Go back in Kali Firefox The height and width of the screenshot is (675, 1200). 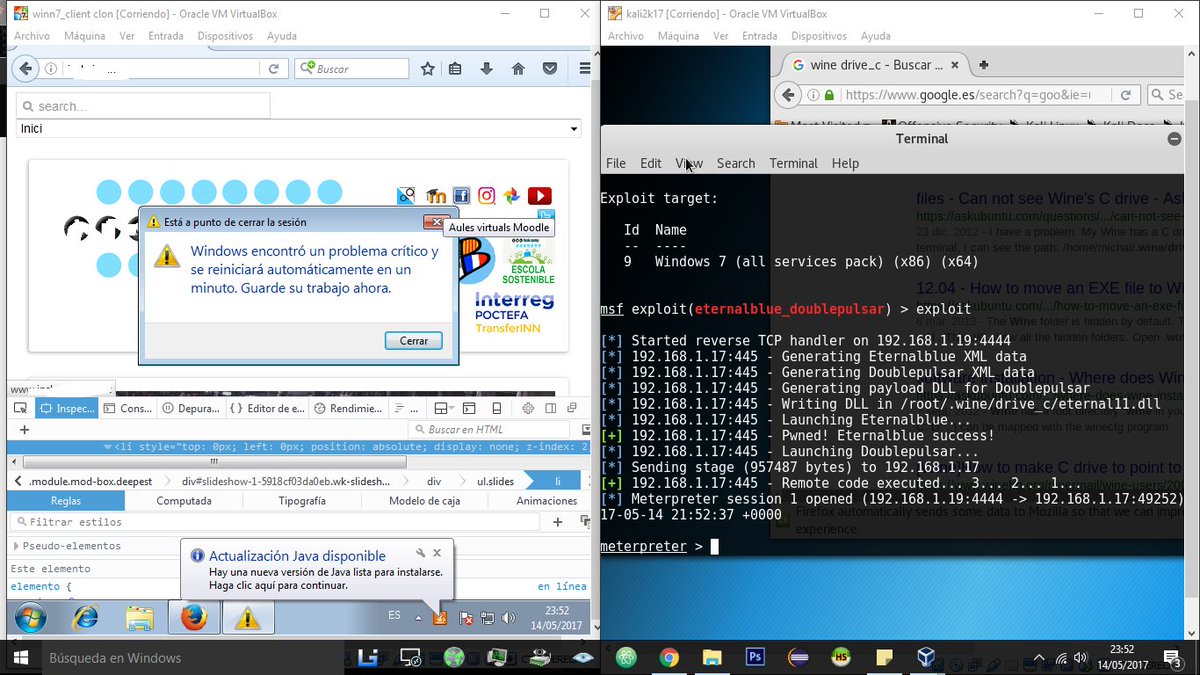[790, 95]
